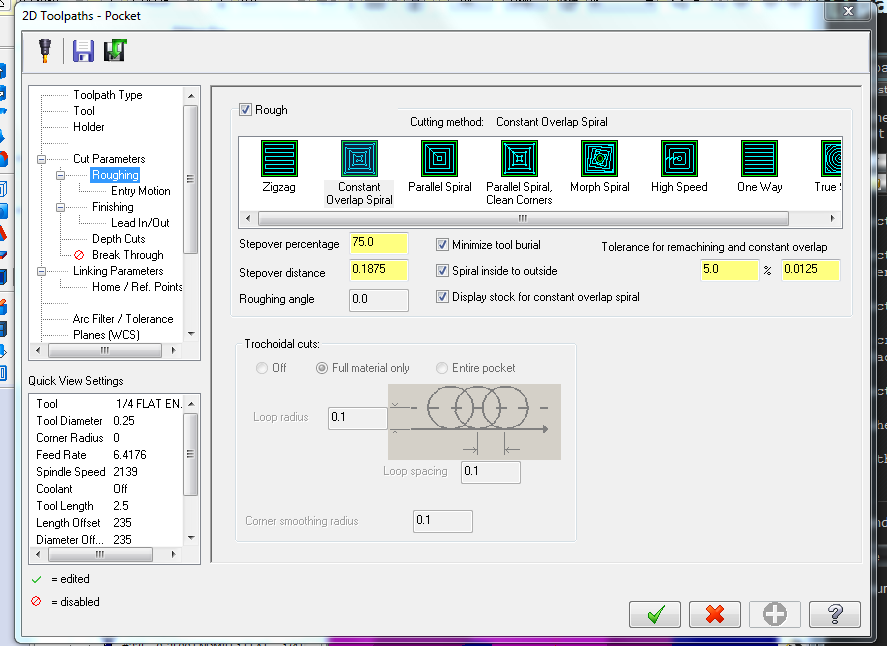
Task: Pick the Morph Spiral cutting method
Action: coord(599,159)
